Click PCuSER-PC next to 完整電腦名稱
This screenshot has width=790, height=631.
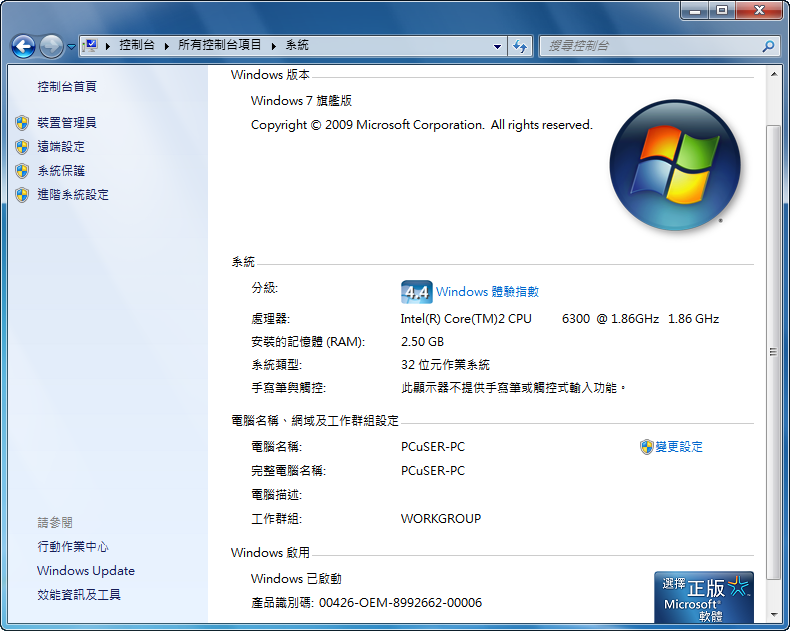click(433, 471)
